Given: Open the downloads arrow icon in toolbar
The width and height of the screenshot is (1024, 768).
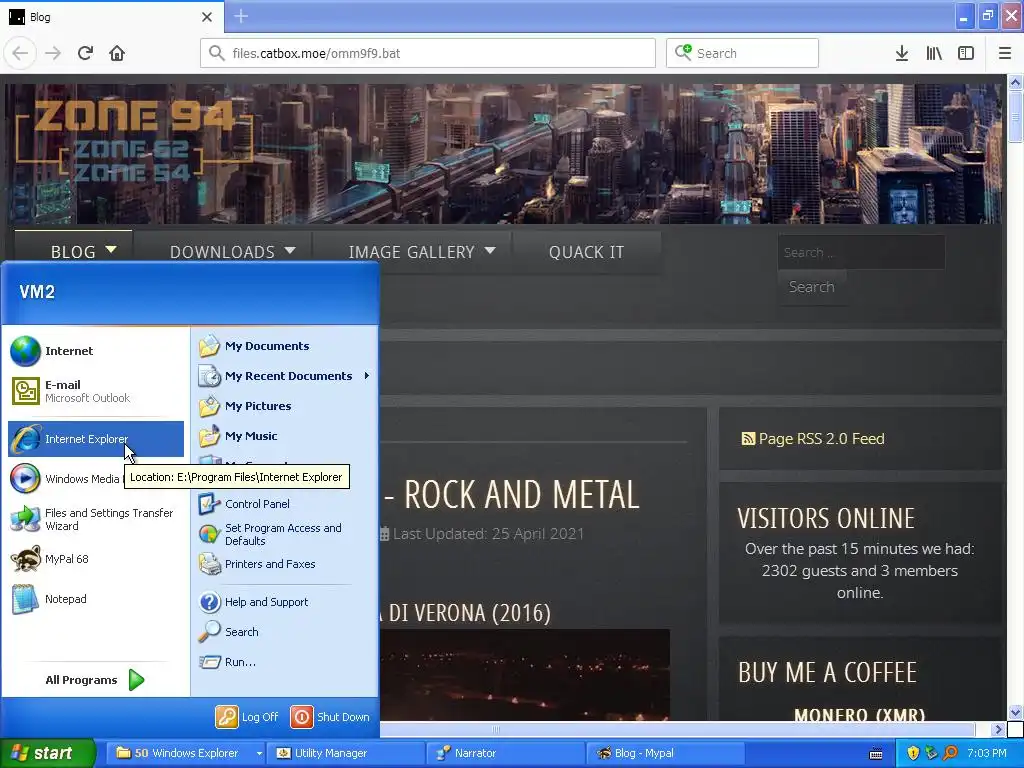Looking at the screenshot, I should click(x=902, y=53).
